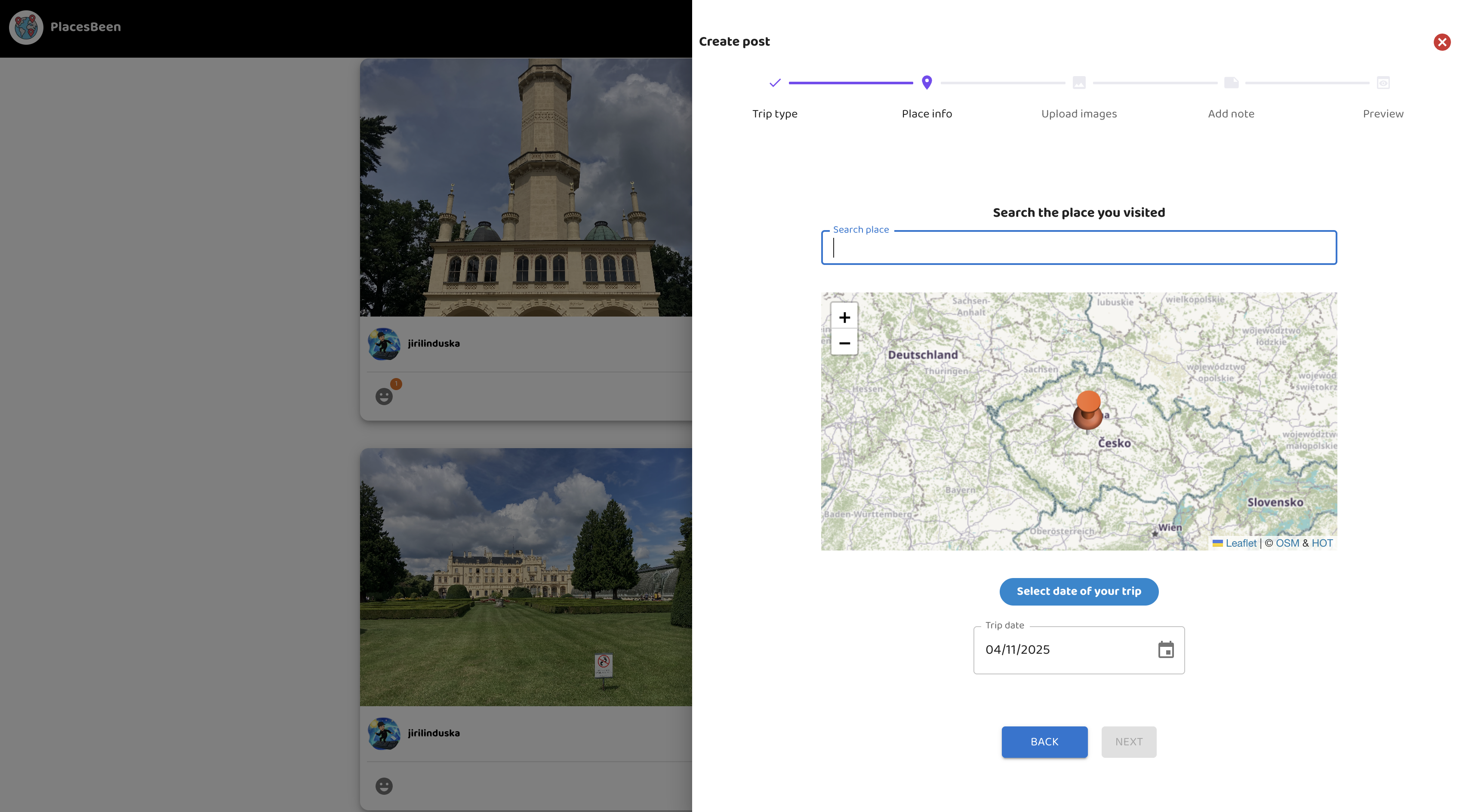Zoom in on the map
Image resolution: width=1466 pixels, height=812 pixels.
(844, 317)
